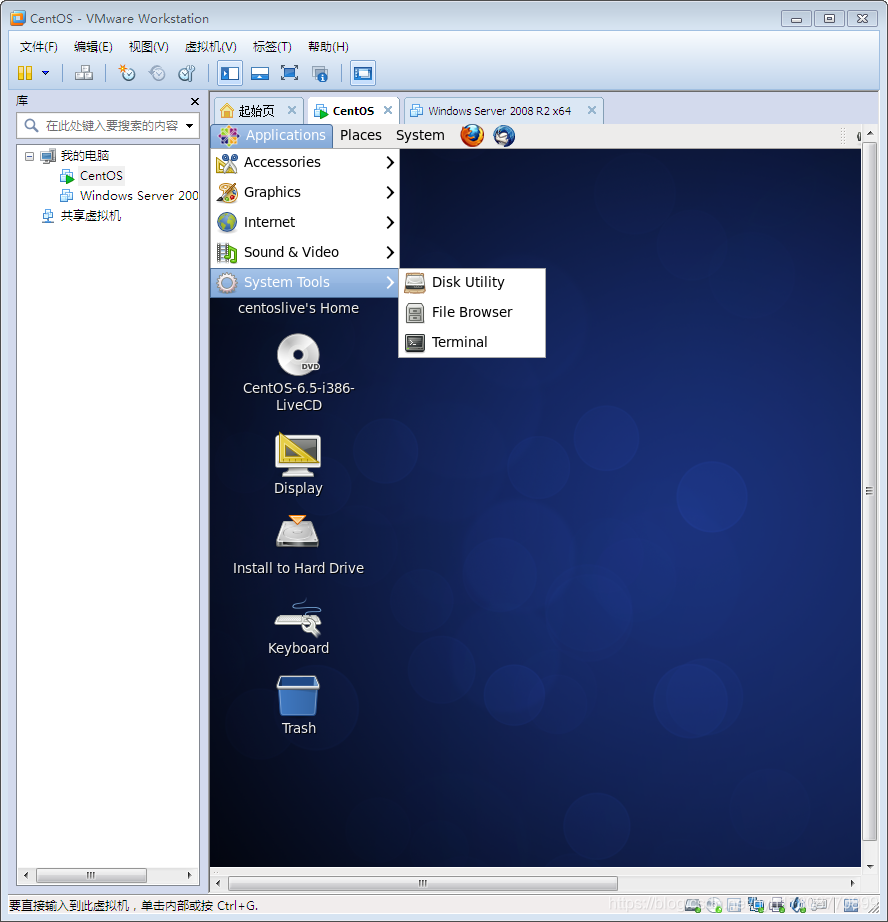Launch Firefox from the GNOME top panel
This screenshot has width=888, height=922.
(x=471, y=135)
